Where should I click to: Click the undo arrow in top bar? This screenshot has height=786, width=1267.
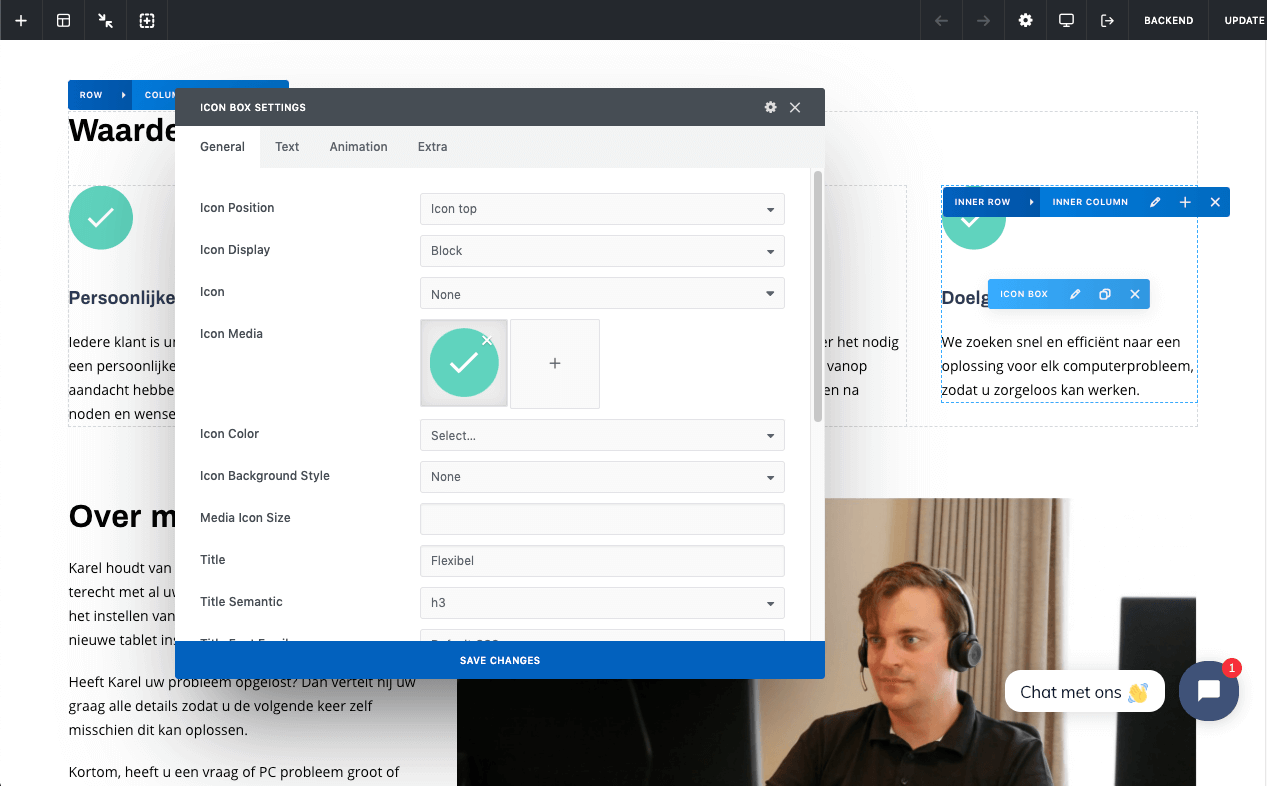941,20
